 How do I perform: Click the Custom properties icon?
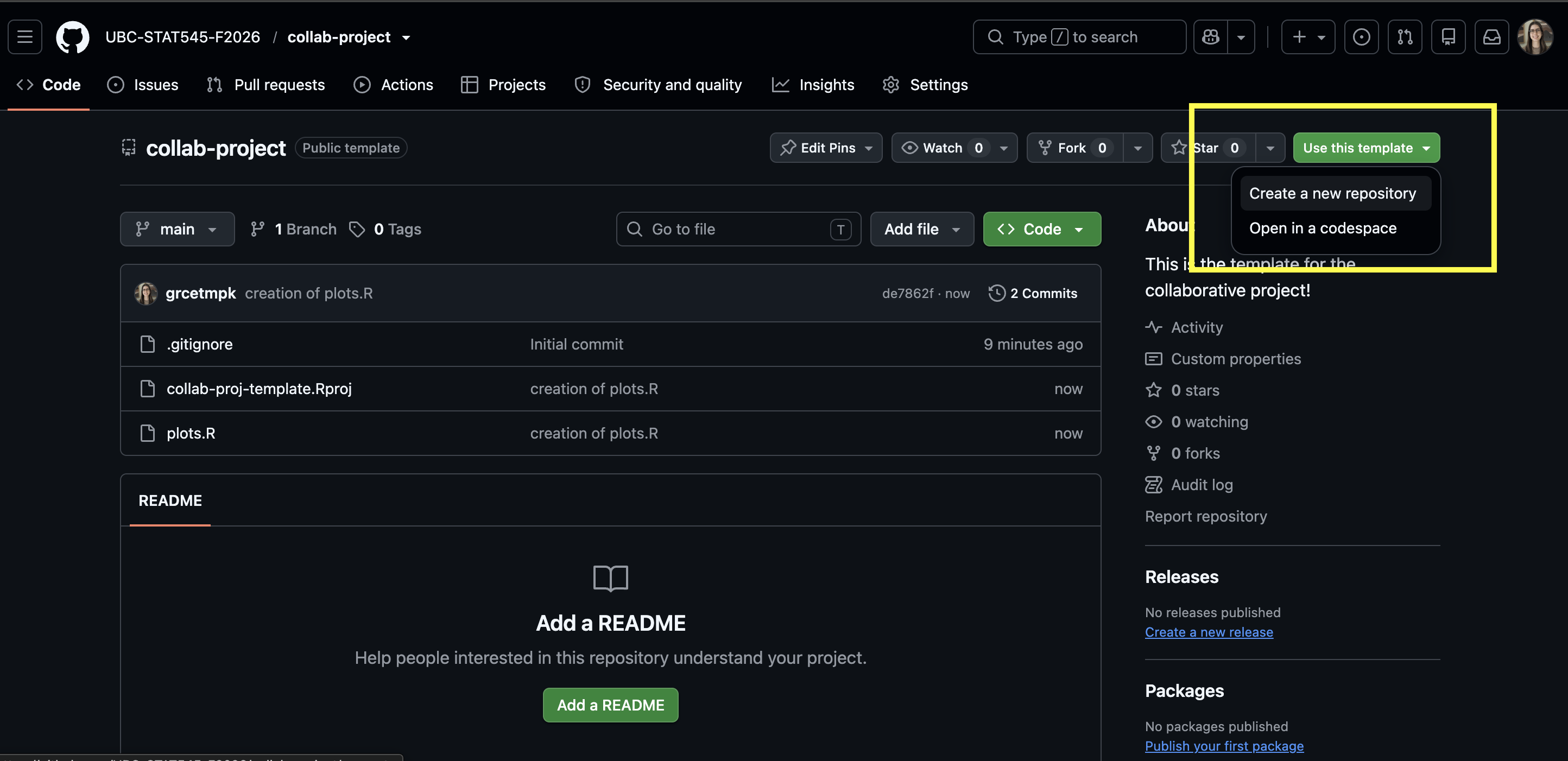(x=1154, y=359)
